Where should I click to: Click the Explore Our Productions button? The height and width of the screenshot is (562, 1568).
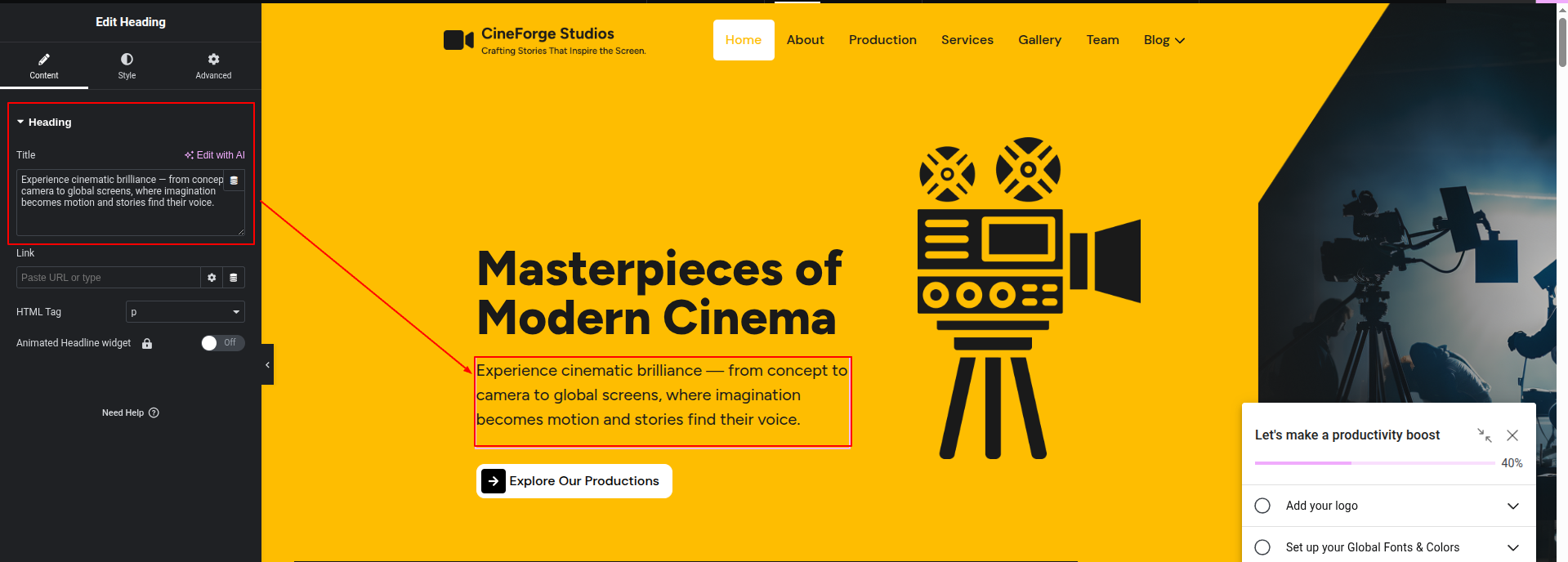point(574,481)
